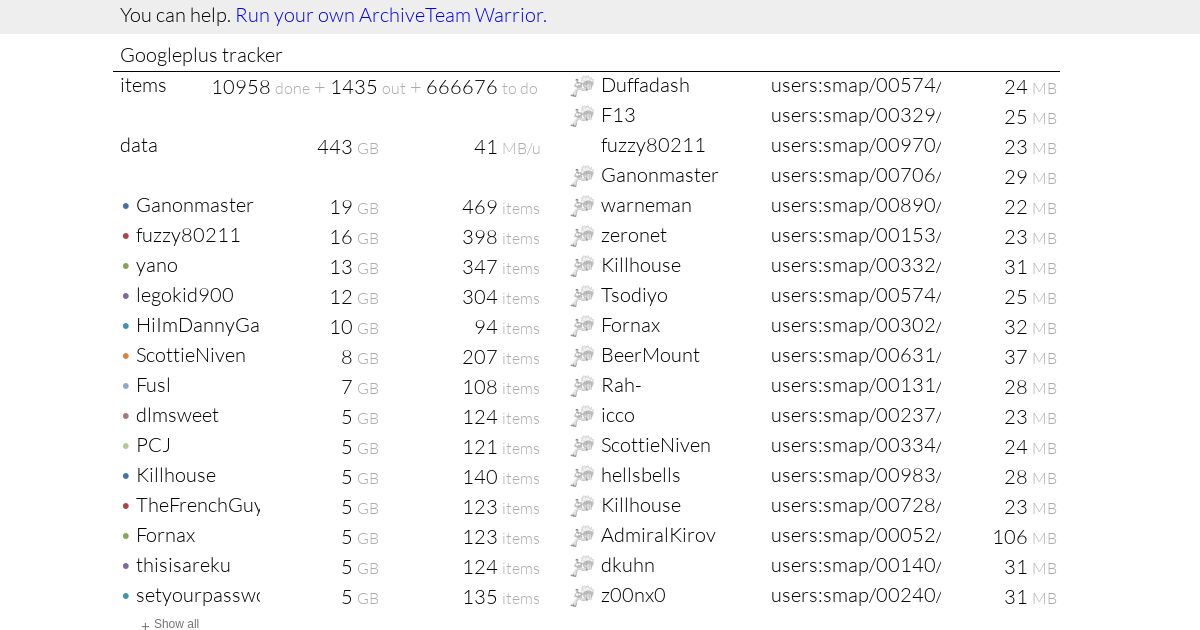Select ScottieNiven in the 8 GB leaderboard row

click(x=191, y=355)
